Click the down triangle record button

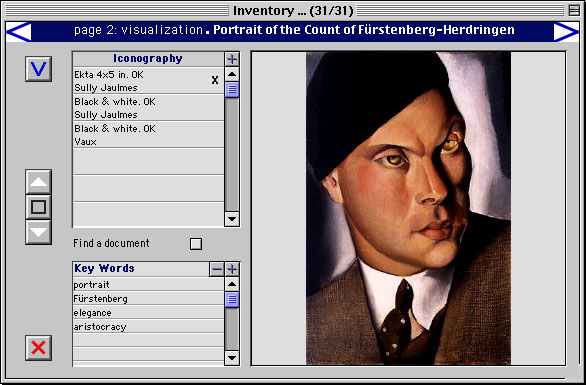38,232
